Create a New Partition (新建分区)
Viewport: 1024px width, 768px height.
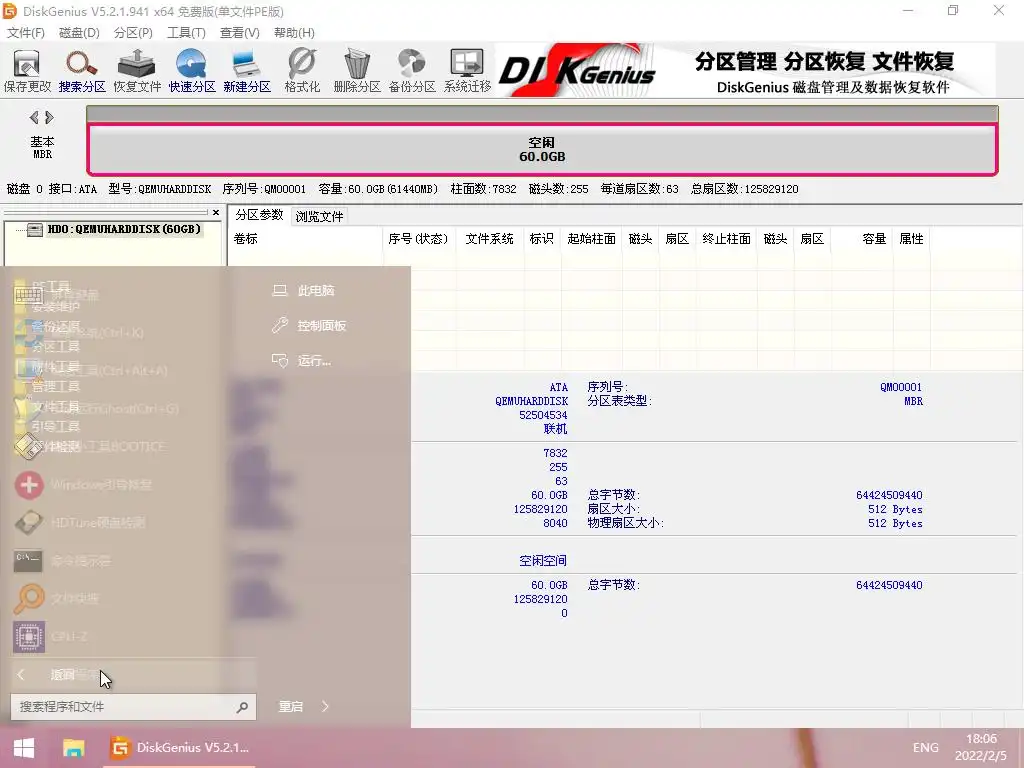point(247,71)
